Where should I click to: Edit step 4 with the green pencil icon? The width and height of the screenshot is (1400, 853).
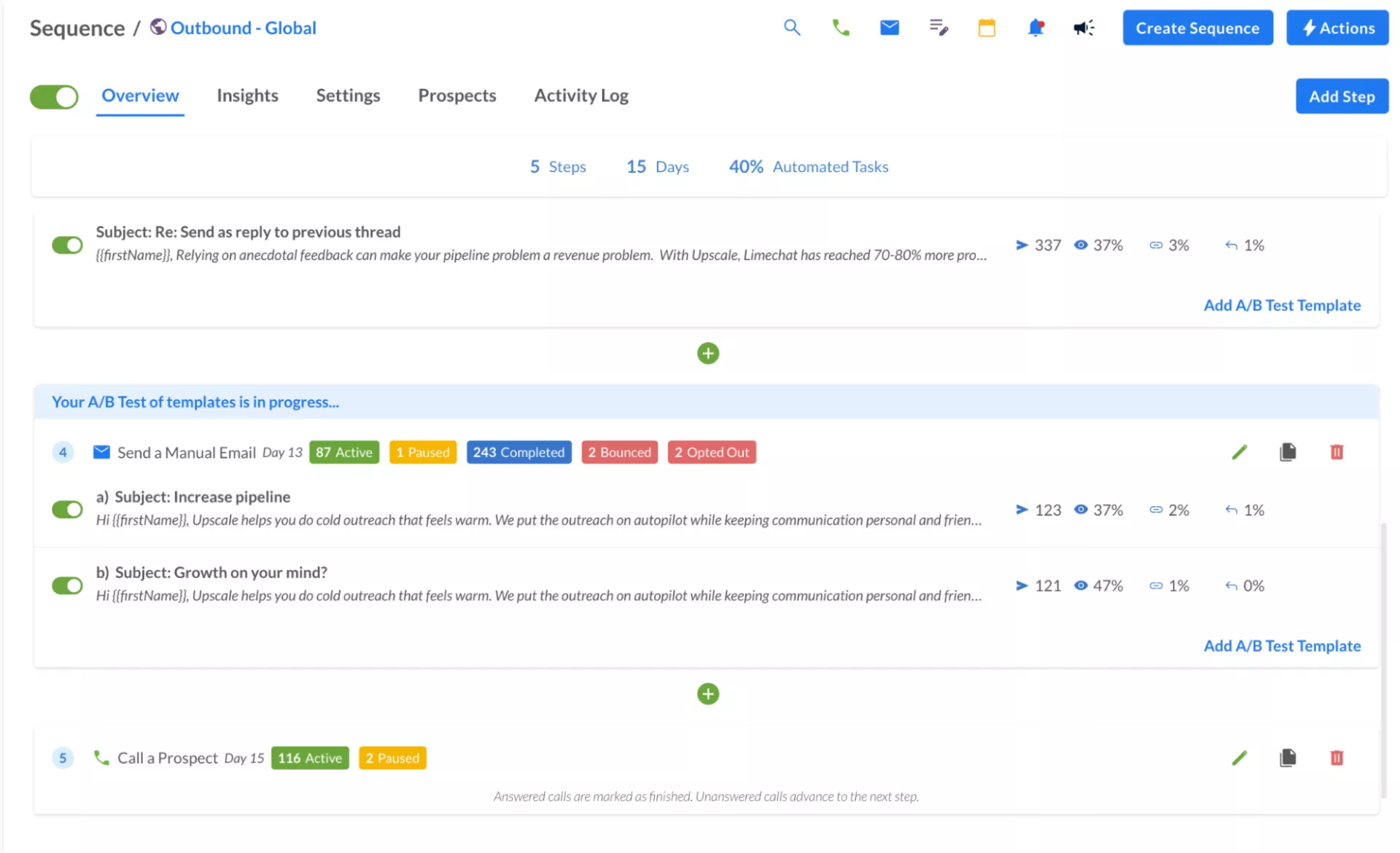[x=1239, y=452]
